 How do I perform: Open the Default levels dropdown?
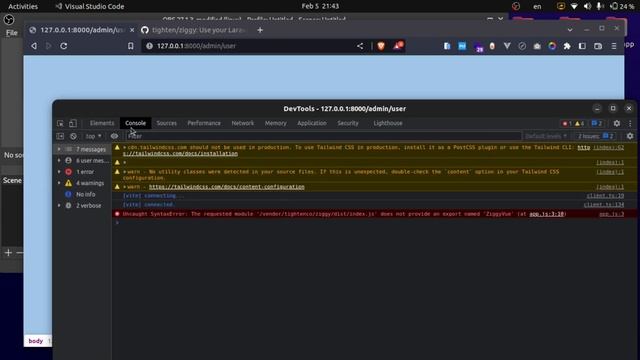click(546, 136)
